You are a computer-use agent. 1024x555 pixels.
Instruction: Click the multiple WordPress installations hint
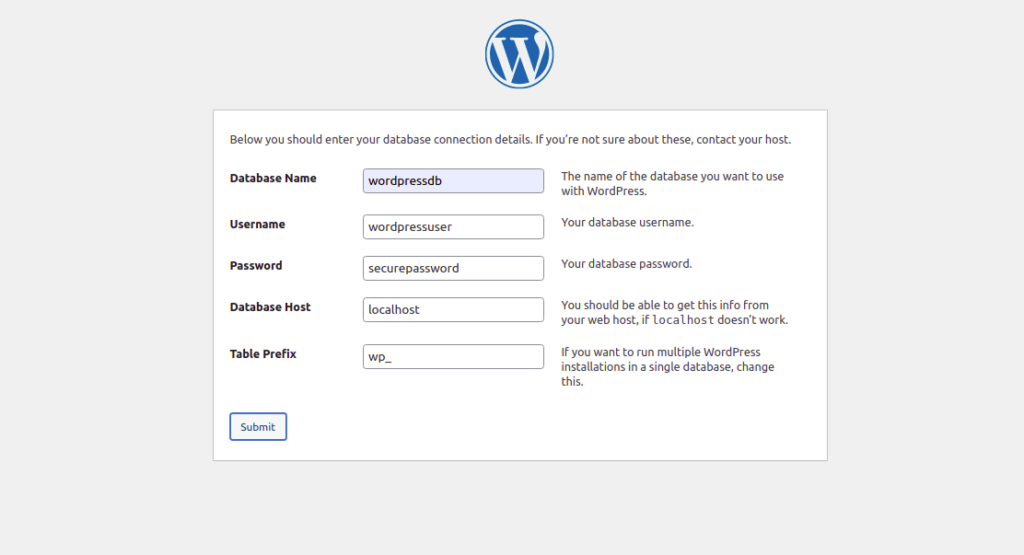(x=667, y=366)
